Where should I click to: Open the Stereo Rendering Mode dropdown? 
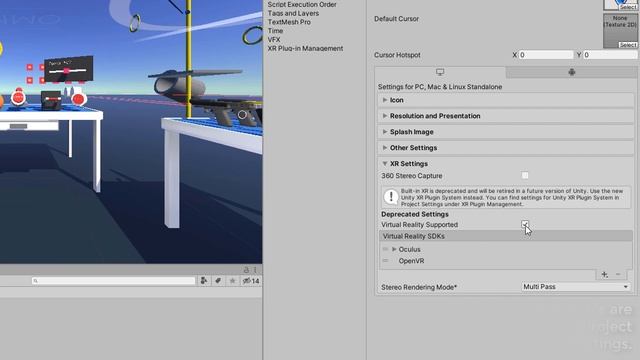click(576, 287)
